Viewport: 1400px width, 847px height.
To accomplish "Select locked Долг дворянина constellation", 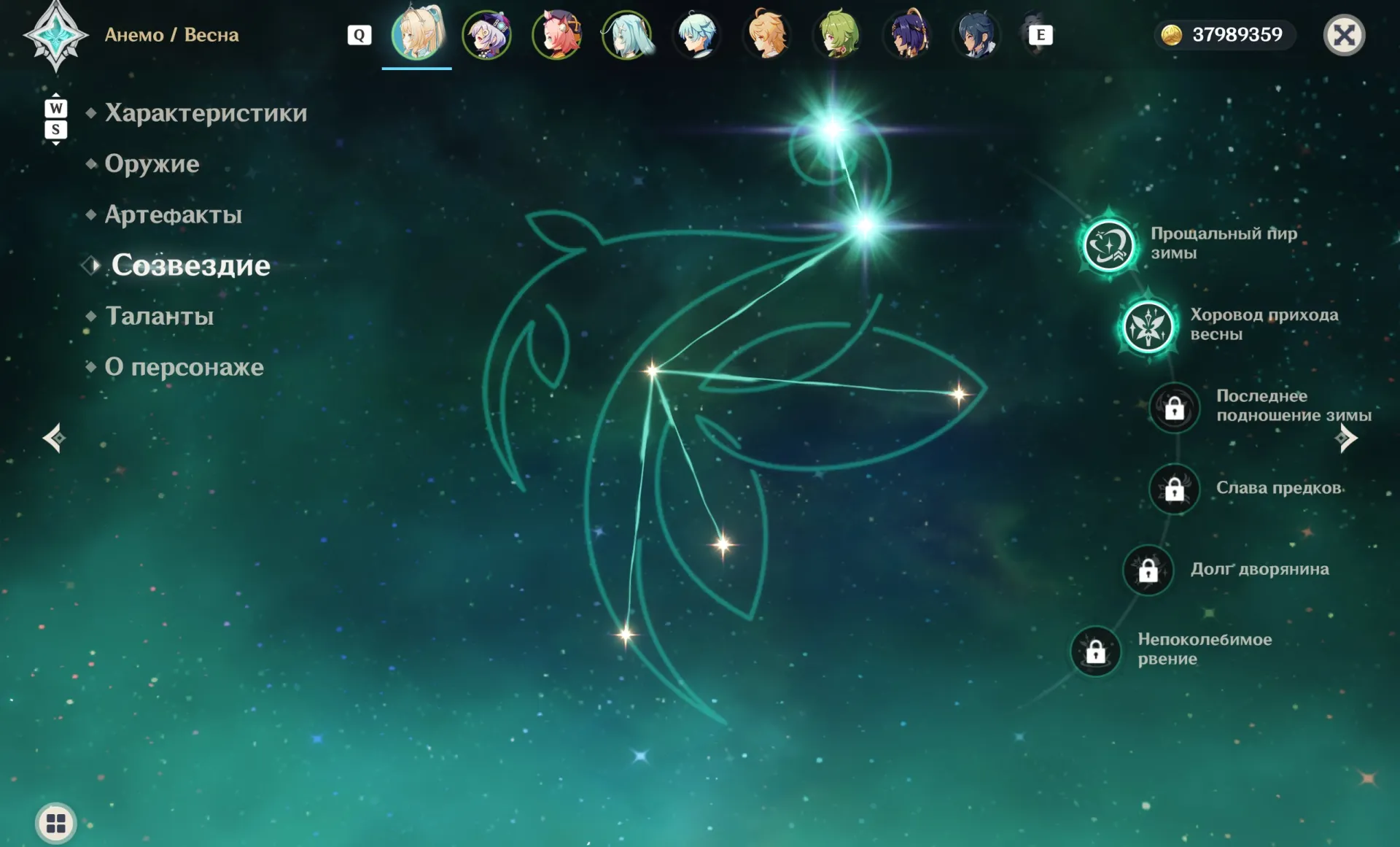I will [1148, 570].
